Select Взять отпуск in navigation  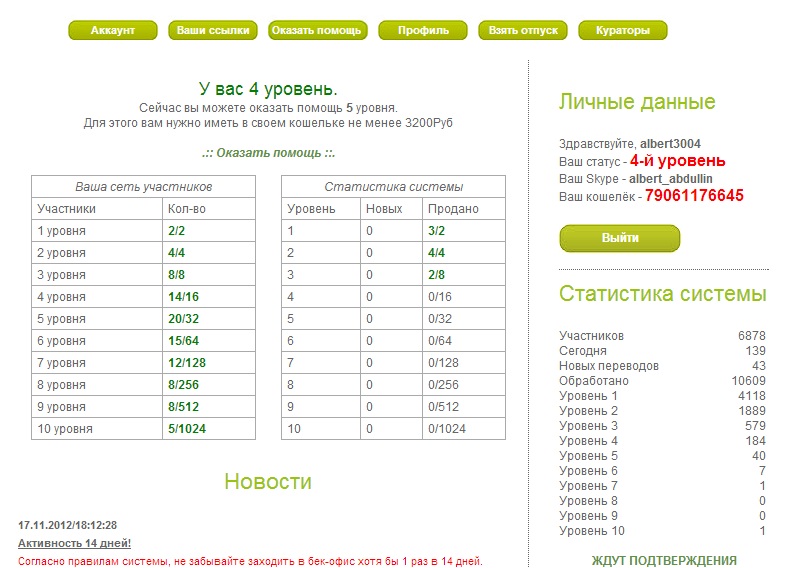click(x=523, y=30)
